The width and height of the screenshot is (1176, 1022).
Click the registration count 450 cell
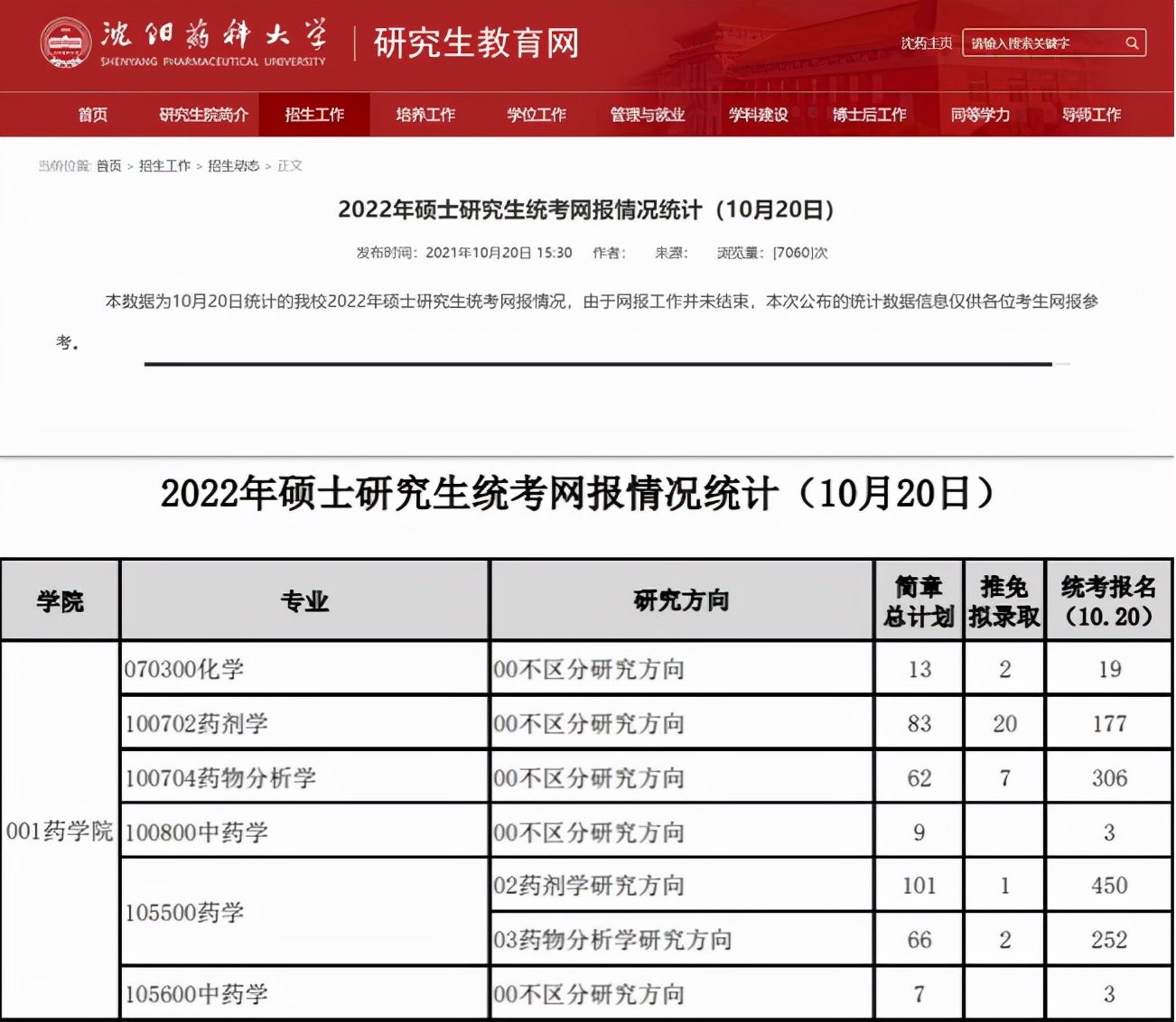1109,886
